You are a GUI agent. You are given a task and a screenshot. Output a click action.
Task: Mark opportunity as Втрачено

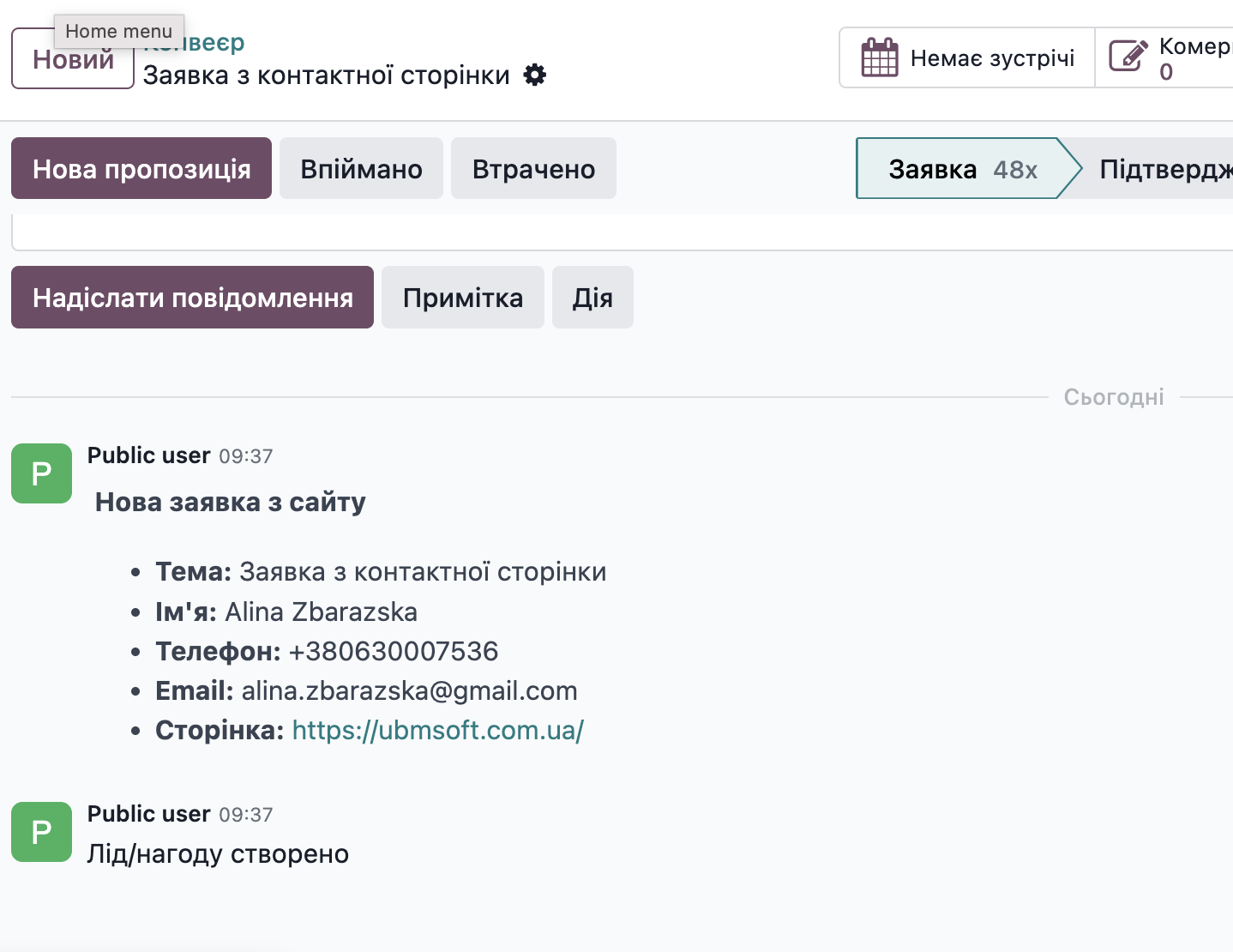[533, 168]
